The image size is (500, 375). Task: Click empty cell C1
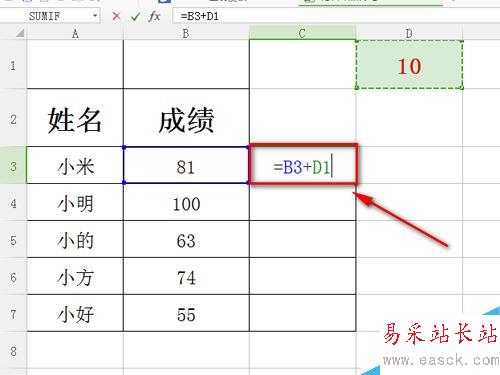(302, 64)
